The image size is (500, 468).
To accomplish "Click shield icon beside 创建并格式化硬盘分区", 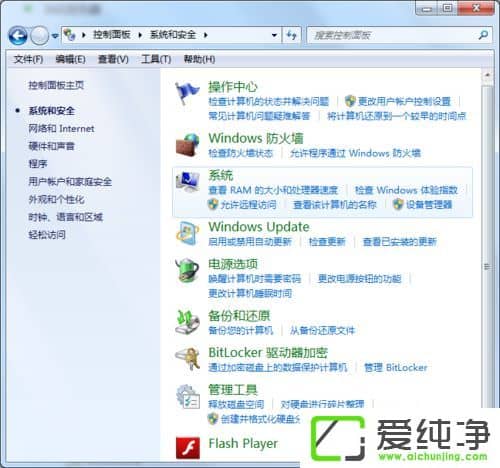I will tap(213, 419).
